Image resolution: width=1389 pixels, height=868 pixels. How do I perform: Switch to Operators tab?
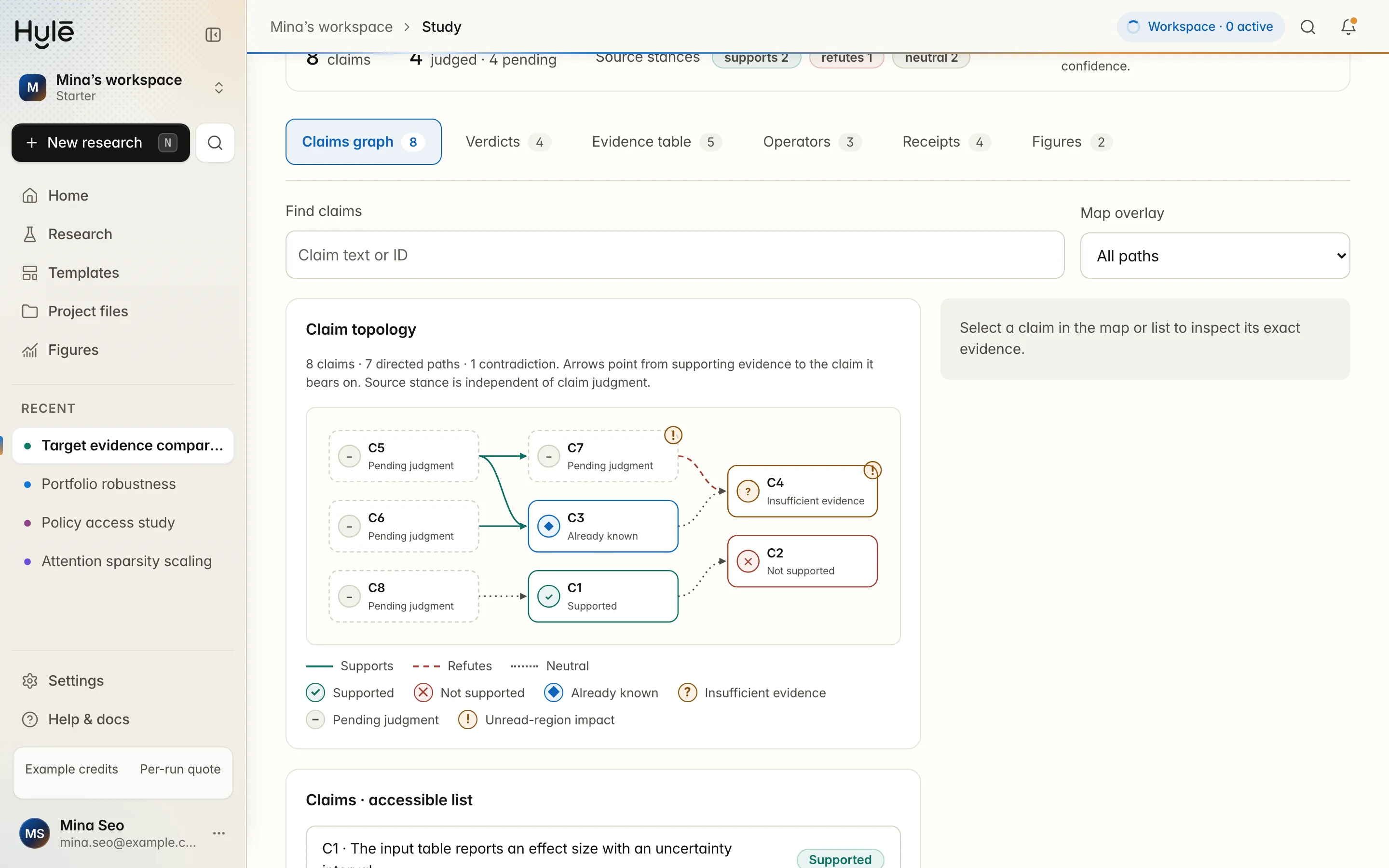click(812, 142)
